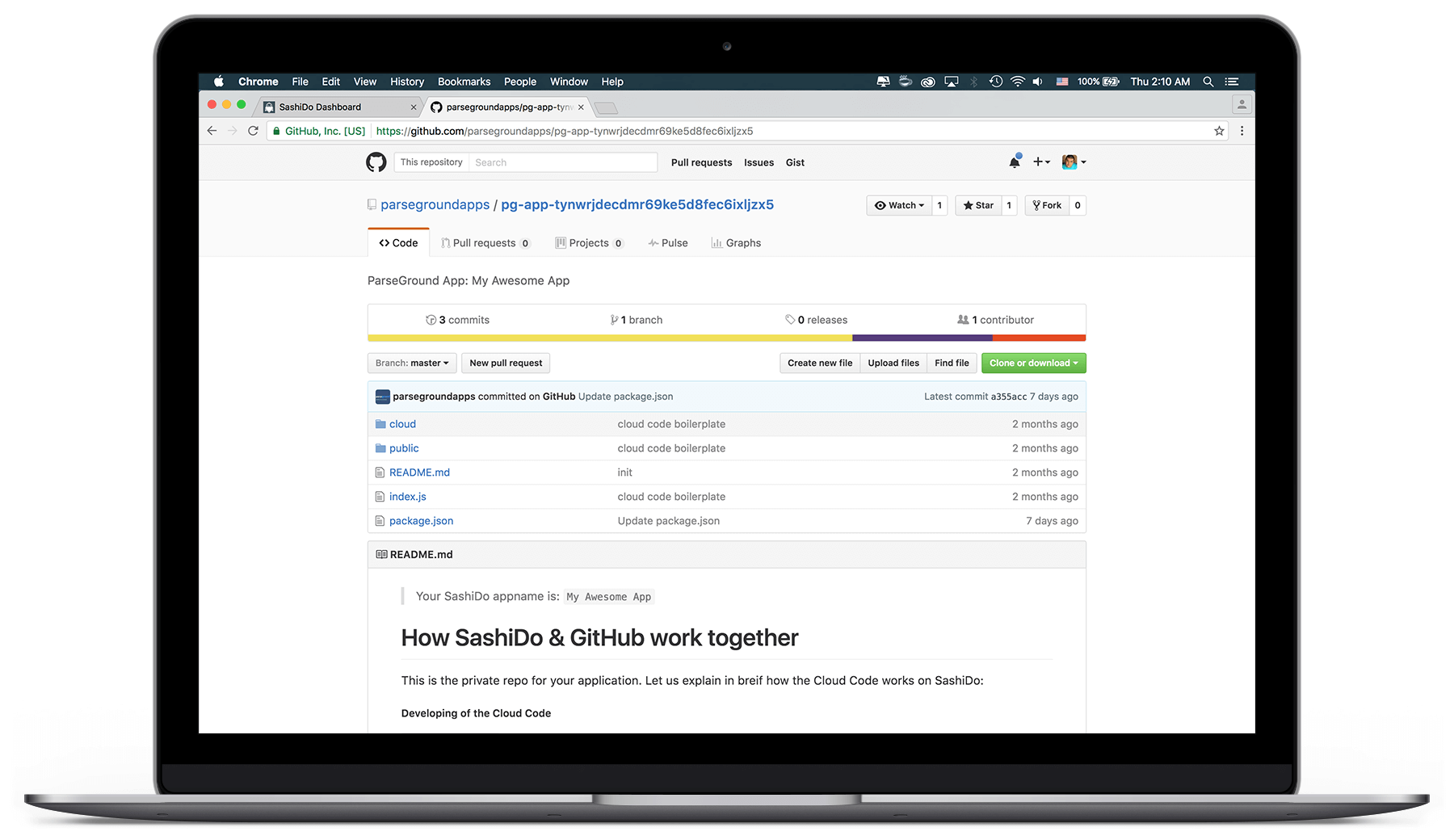Image resolution: width=1454 pixels, height=840 pixels.
Task: Open the plus create-new menu
Action: [1041, 162]
